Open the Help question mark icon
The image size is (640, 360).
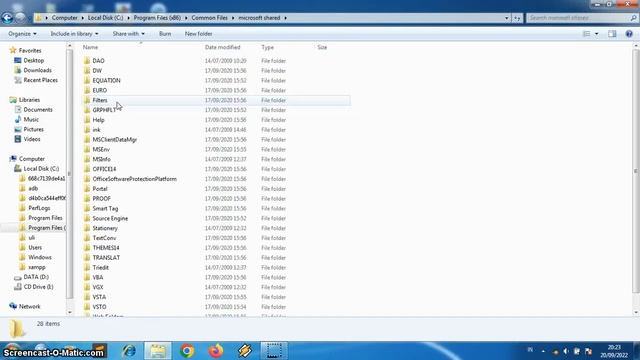coord(629,34)
